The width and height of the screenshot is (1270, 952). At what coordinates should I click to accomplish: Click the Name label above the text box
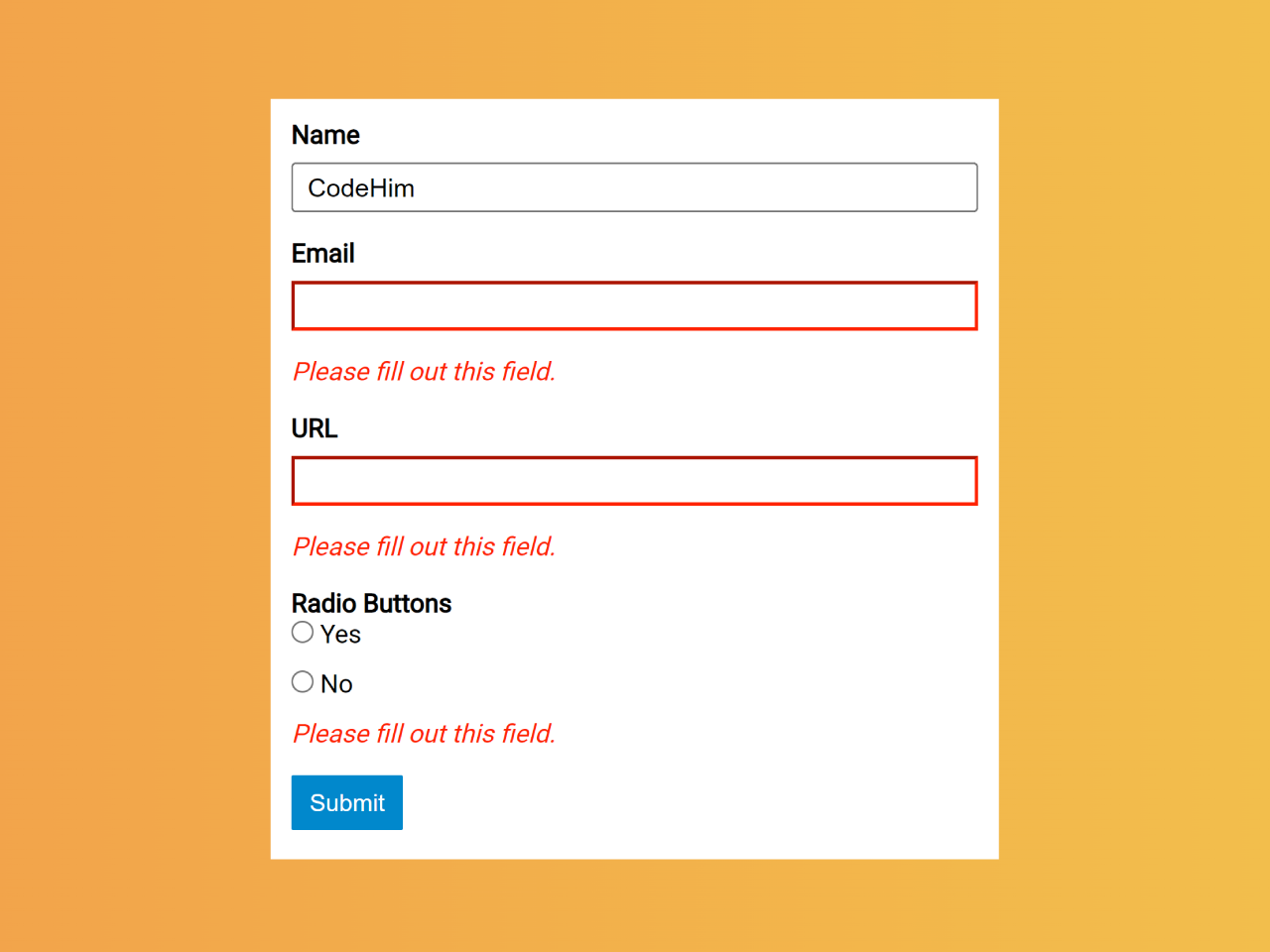pyautogui.click(x=325, y=135)
